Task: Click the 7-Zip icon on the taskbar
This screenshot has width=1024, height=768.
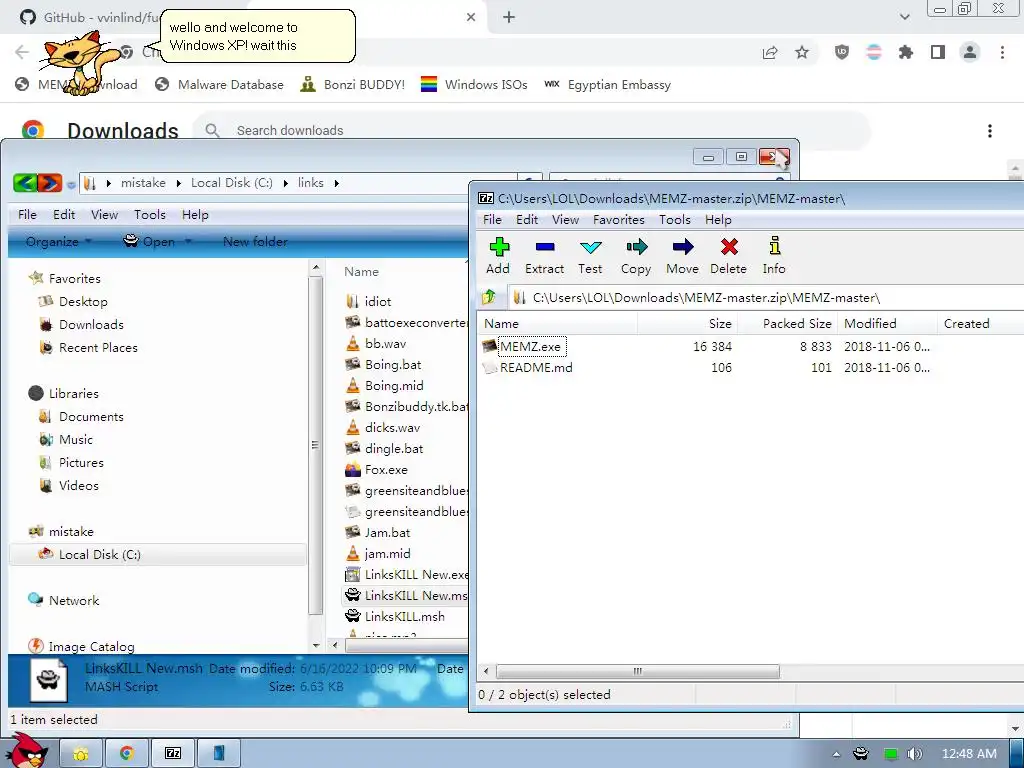Action: coord(173,753)
